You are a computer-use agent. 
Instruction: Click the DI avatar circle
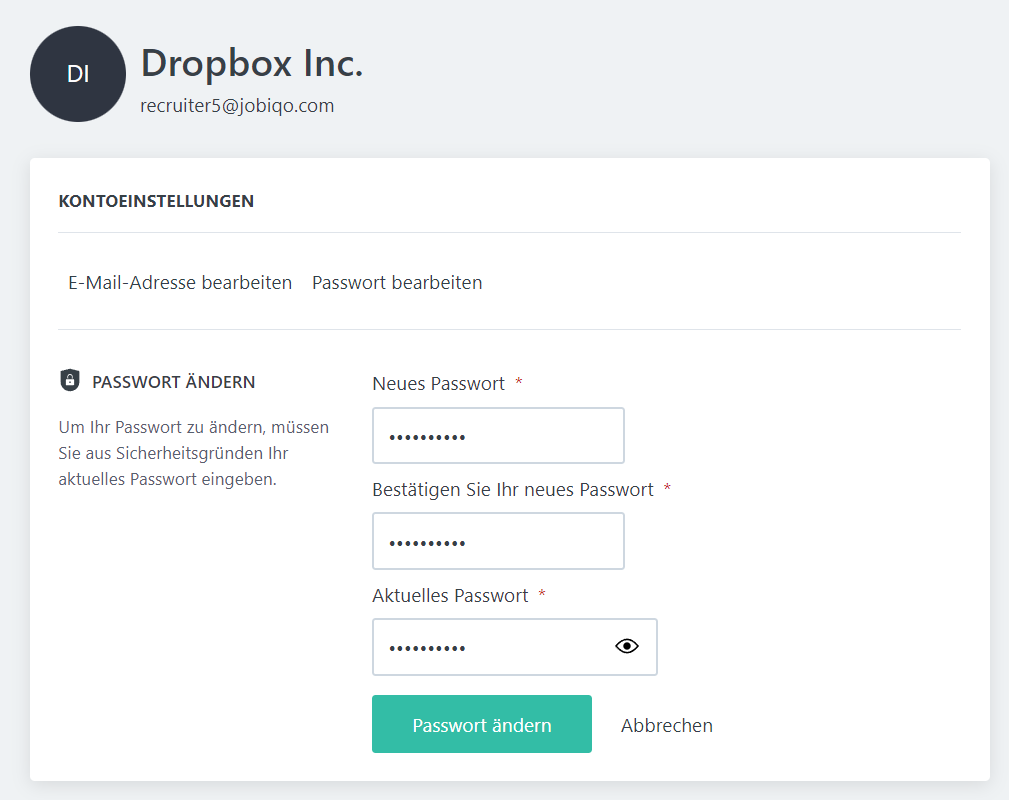pos(78,74)
